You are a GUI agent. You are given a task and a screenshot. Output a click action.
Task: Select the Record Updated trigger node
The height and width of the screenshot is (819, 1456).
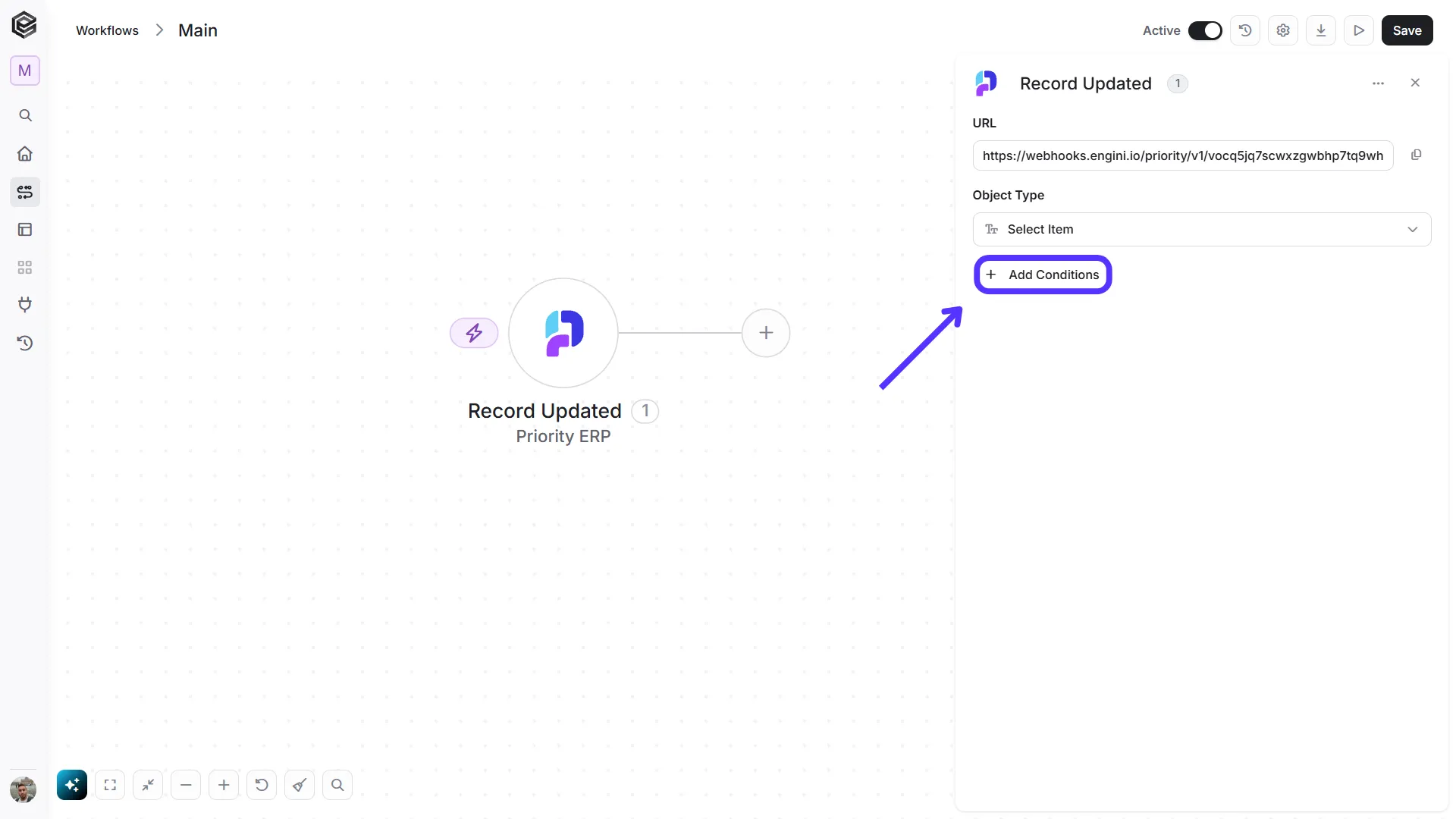pyautogui.click(x=563, y=333)
